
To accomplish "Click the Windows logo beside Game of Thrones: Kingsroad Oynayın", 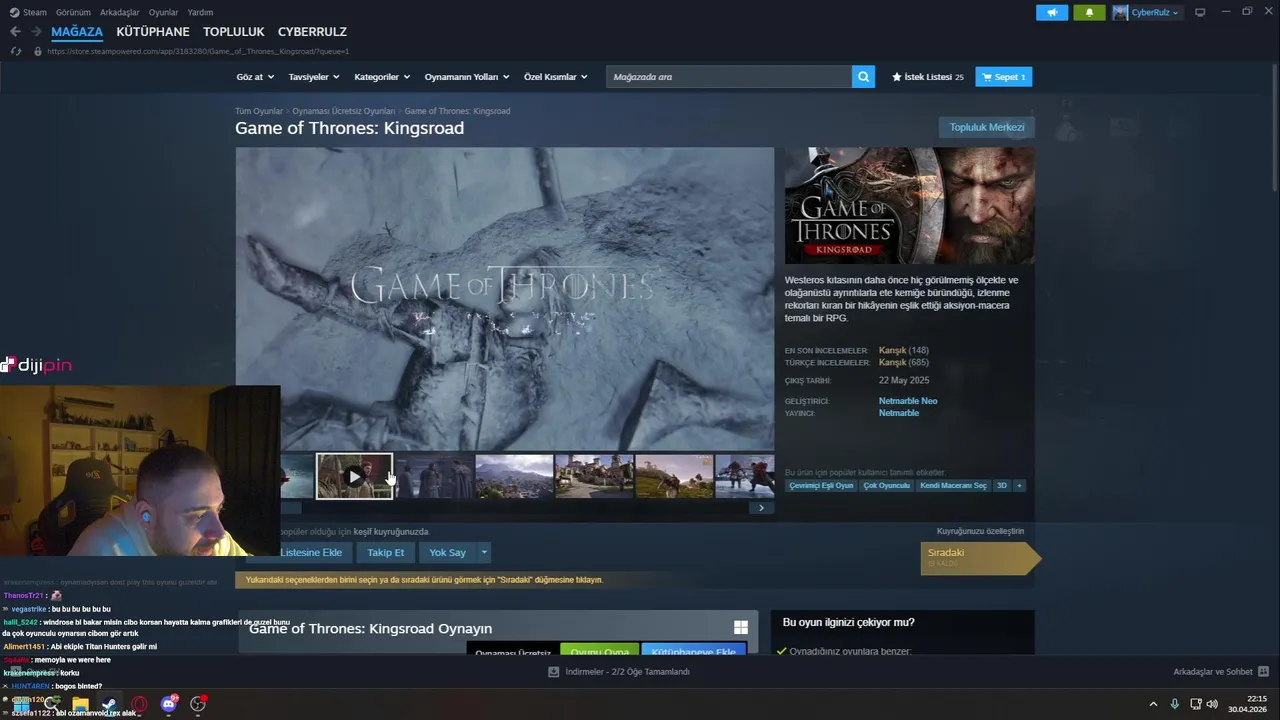I will pos(741,627).
